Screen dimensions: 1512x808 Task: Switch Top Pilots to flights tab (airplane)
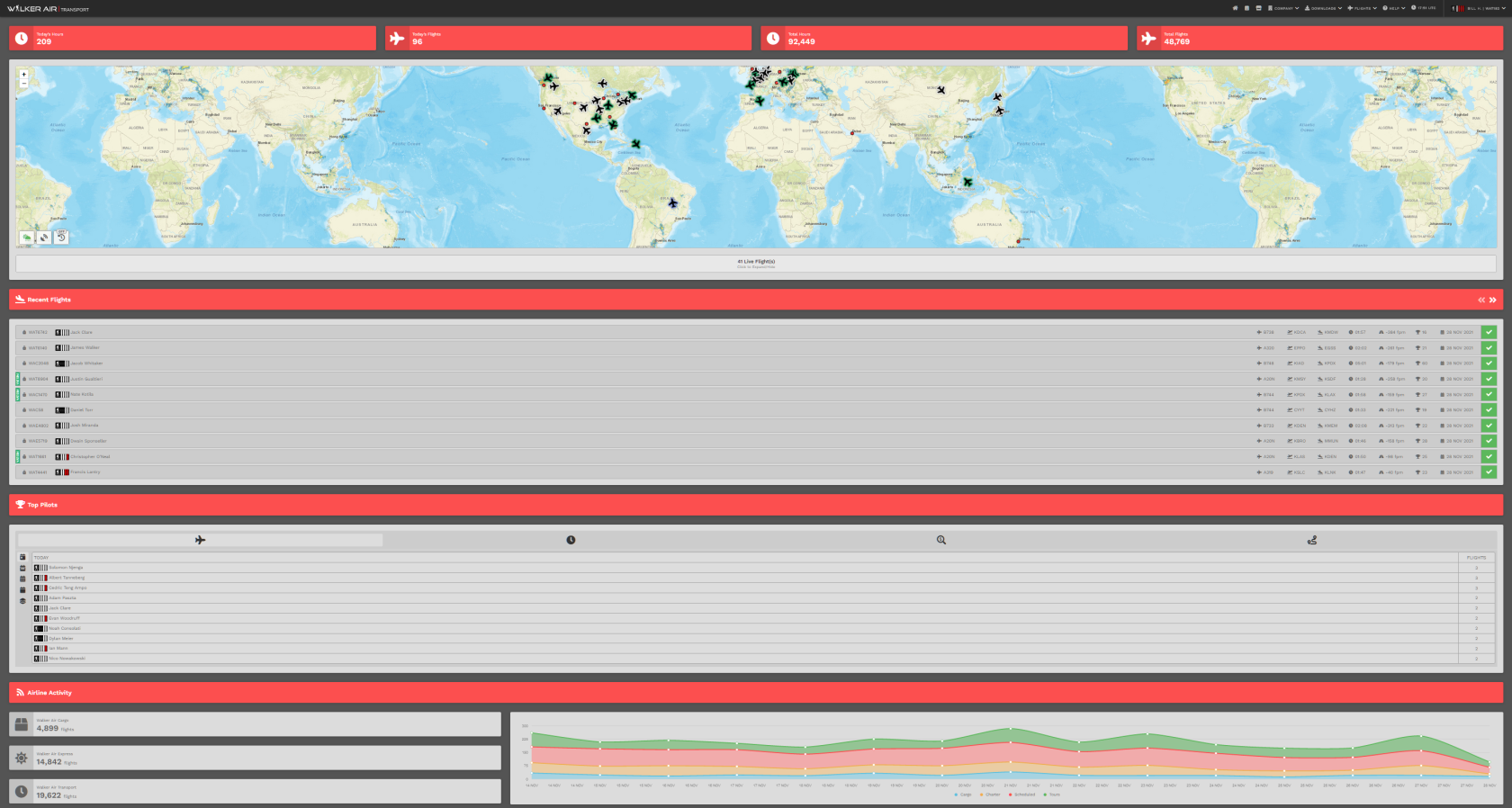[200, 540]
